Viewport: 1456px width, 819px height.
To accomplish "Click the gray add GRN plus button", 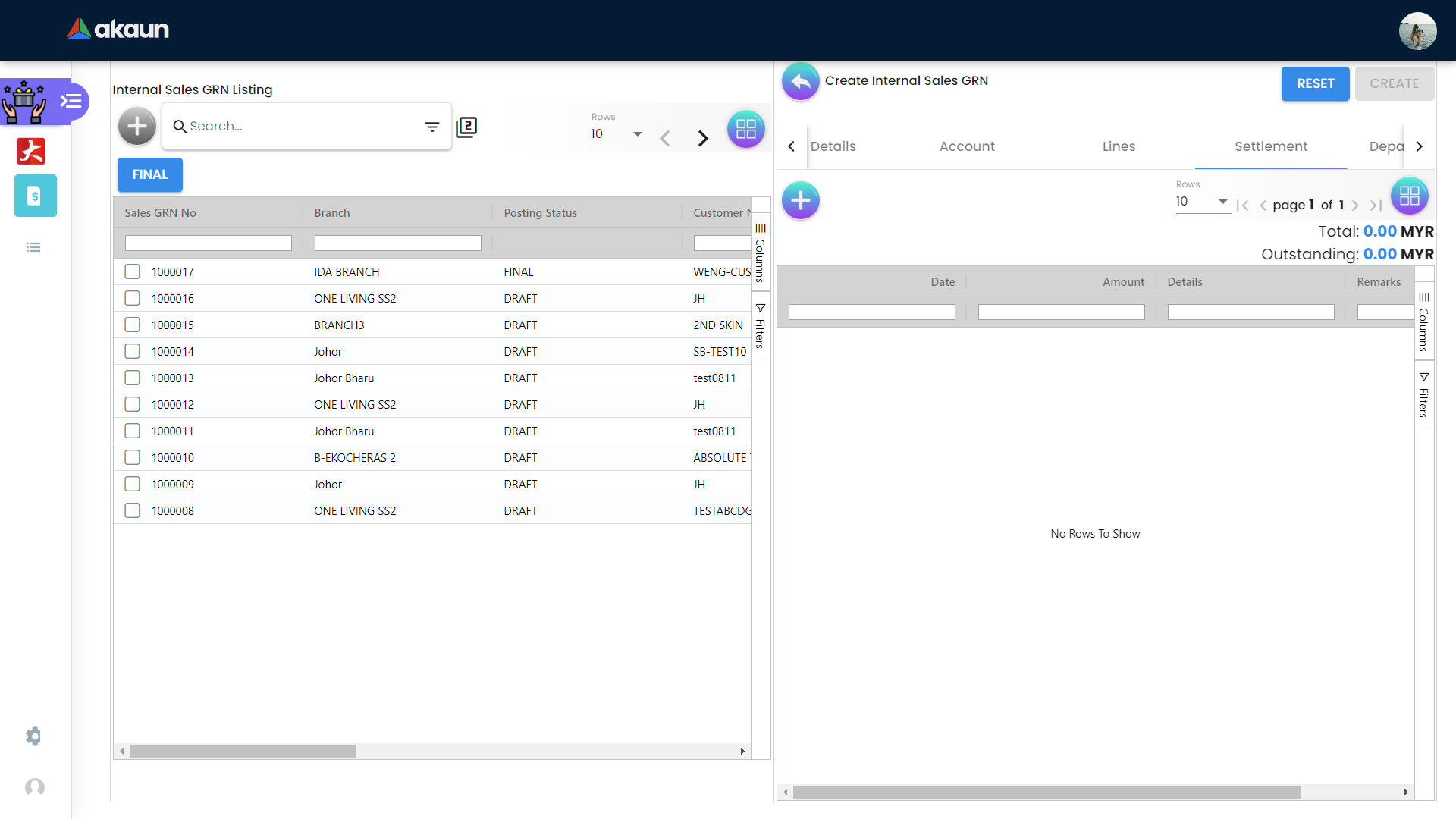I will (x=137, y=126).
